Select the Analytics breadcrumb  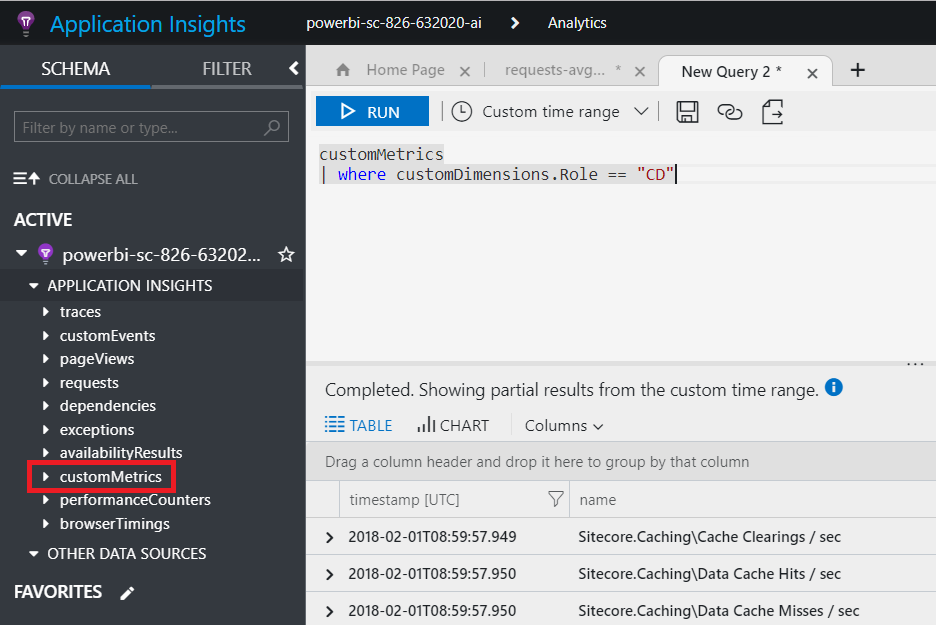click(x=577, y=23)
